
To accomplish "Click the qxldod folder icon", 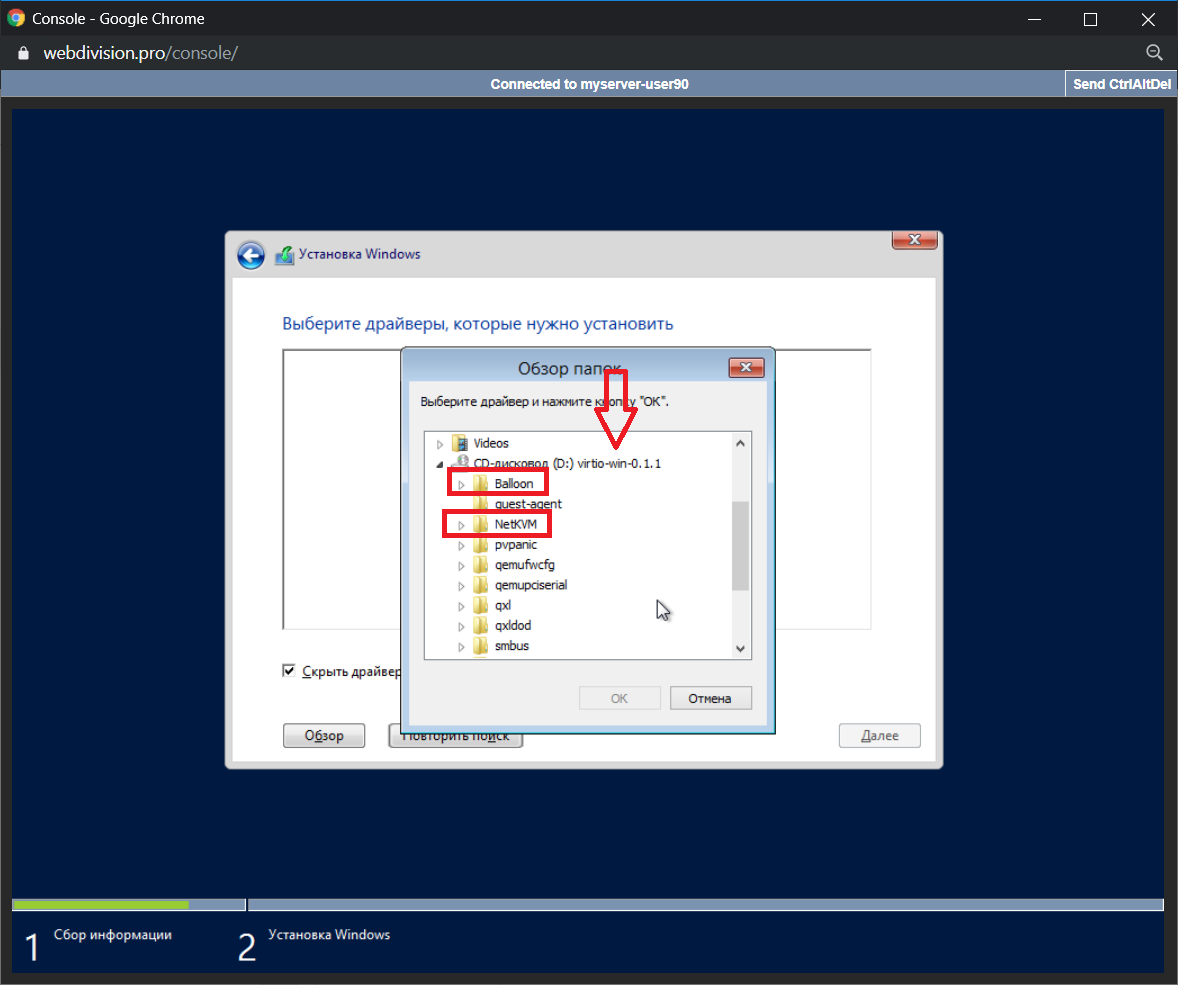I will [481, 626].
